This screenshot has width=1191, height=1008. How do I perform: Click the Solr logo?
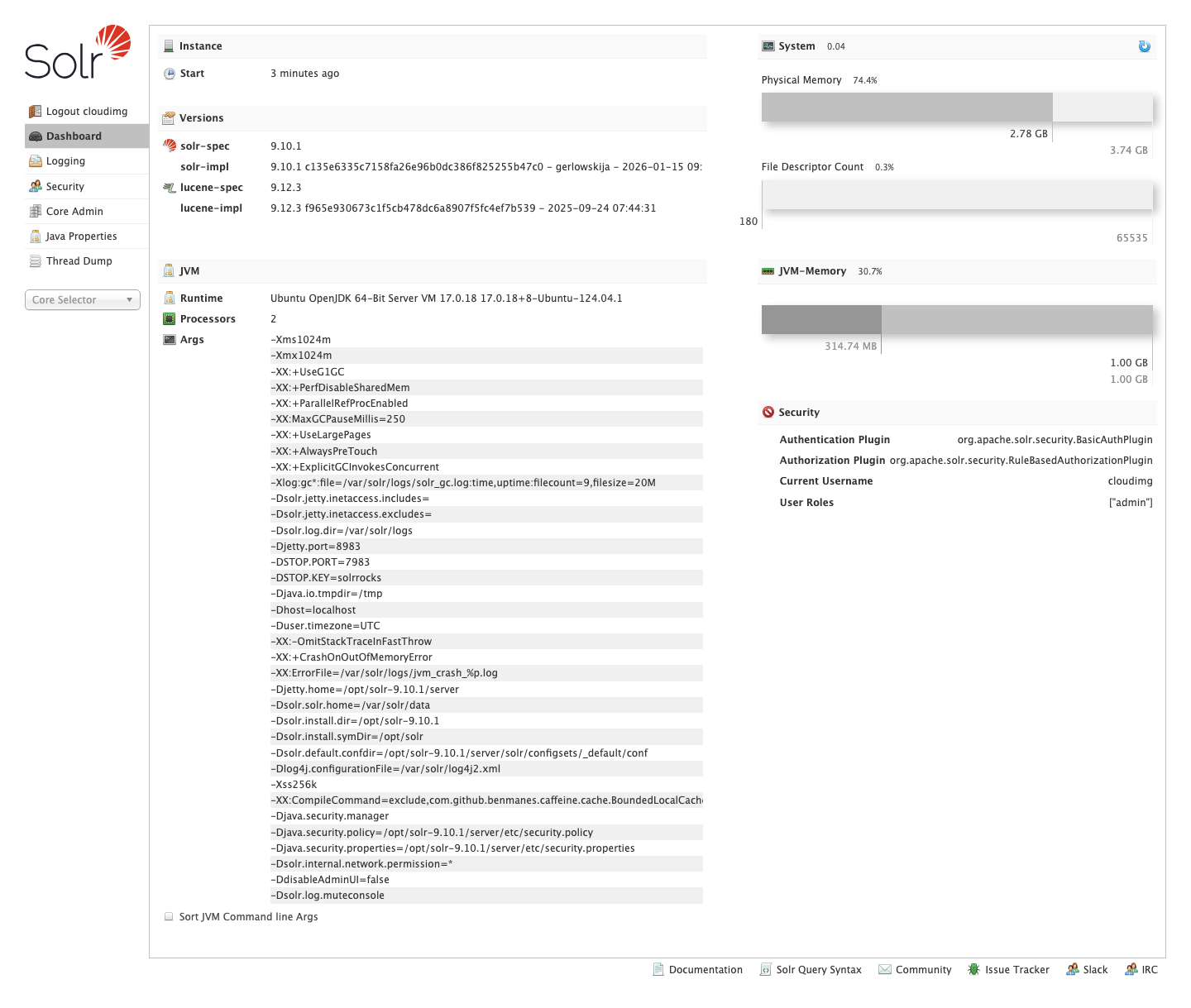click(78, 51)
